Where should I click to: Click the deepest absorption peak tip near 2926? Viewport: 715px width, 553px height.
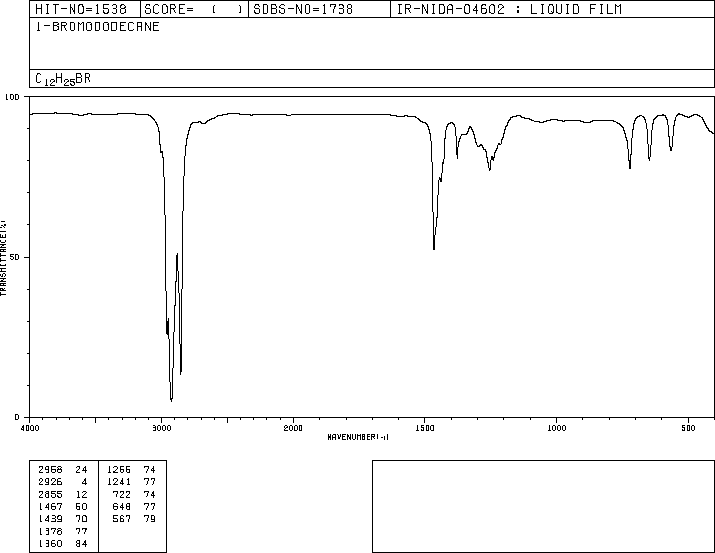point(171,400)
